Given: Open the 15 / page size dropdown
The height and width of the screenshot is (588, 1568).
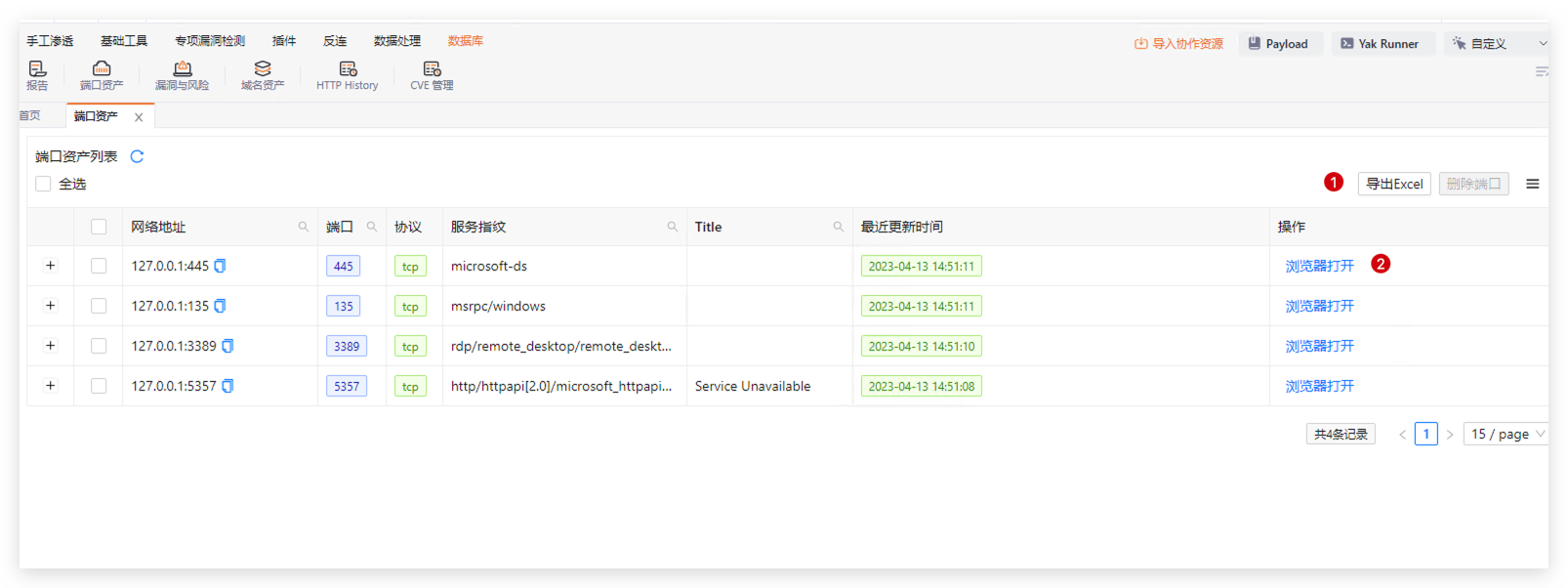Looking at the screenshot, I should 1506,434.
